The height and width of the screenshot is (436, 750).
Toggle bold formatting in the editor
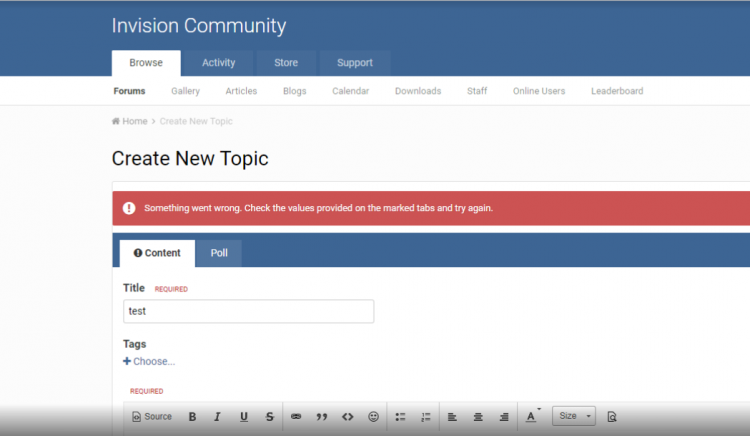click(x=192, y=417)
